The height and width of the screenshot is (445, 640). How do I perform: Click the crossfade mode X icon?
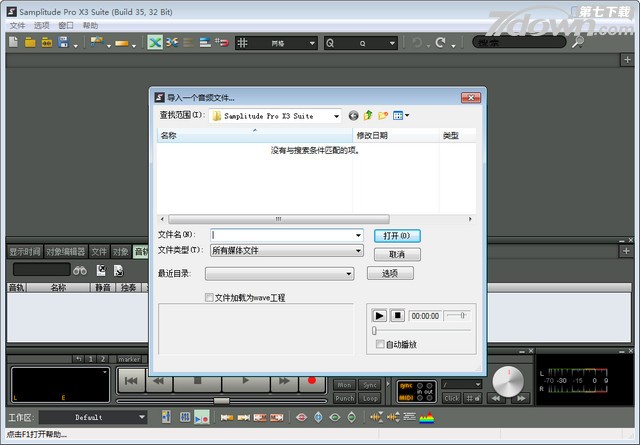pyautogui.click(x=155, y=42)
